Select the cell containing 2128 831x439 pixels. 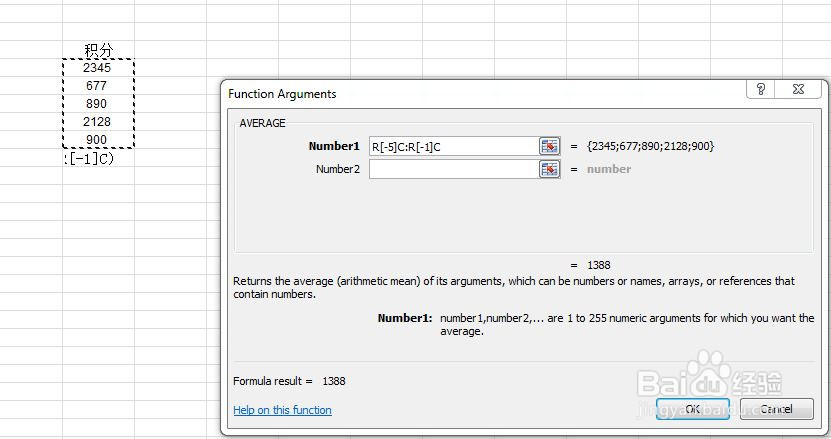[x=99, y=121]
